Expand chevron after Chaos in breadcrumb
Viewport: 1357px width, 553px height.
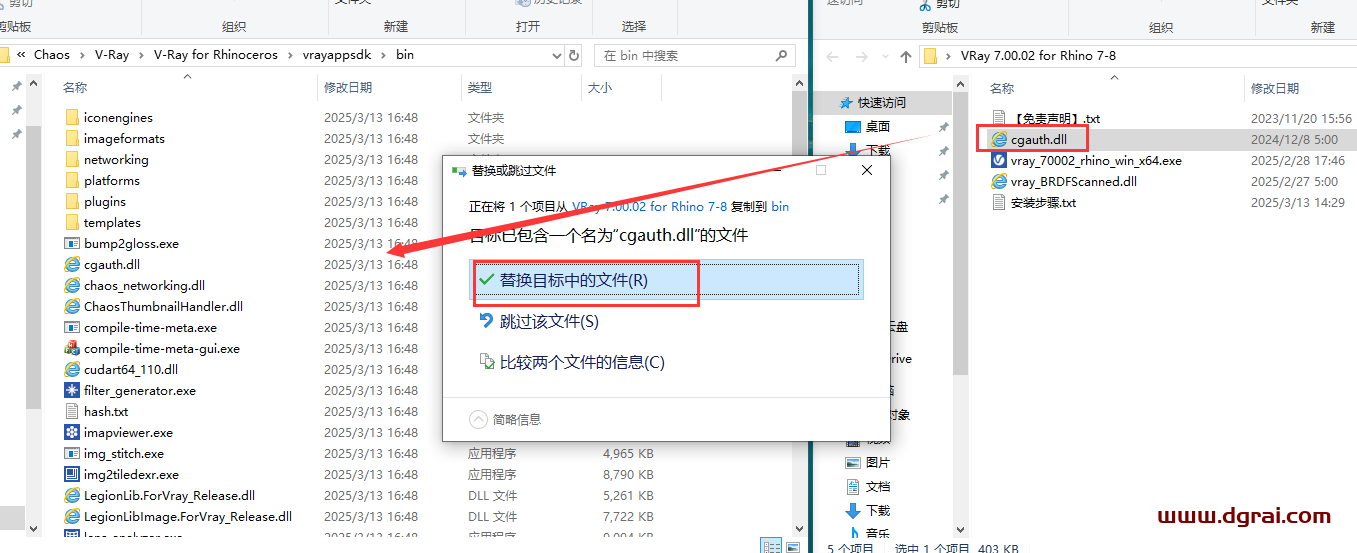pos(81,55)
